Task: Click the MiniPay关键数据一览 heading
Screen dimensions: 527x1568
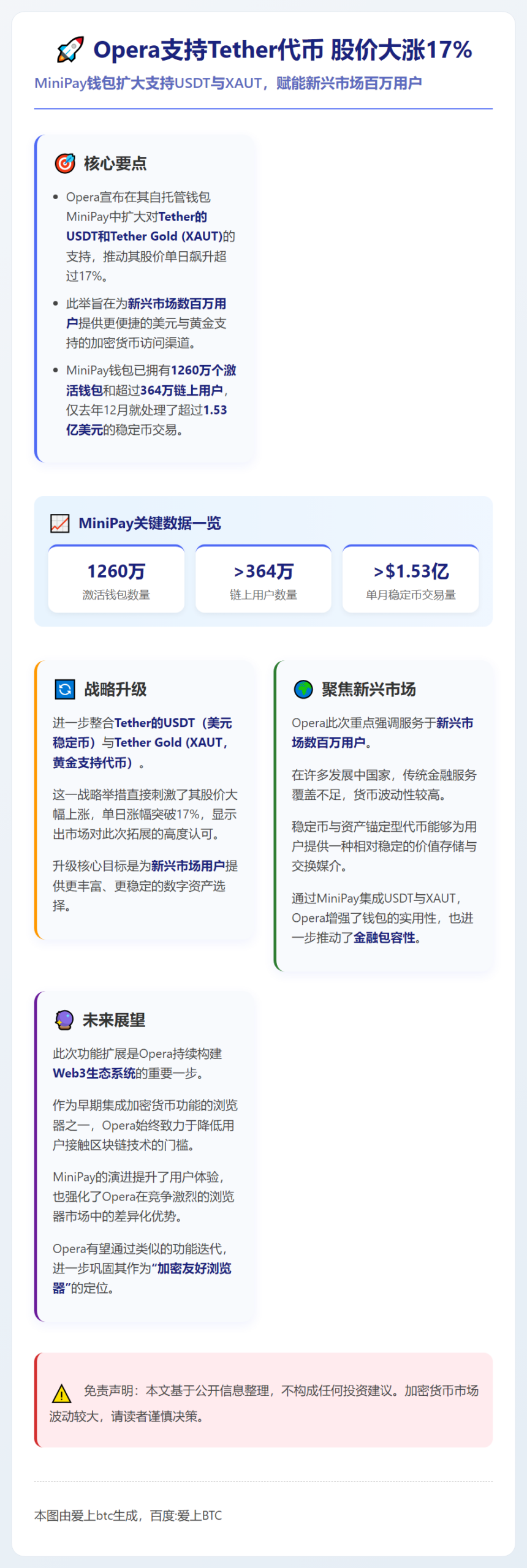Action: [150, 523]
